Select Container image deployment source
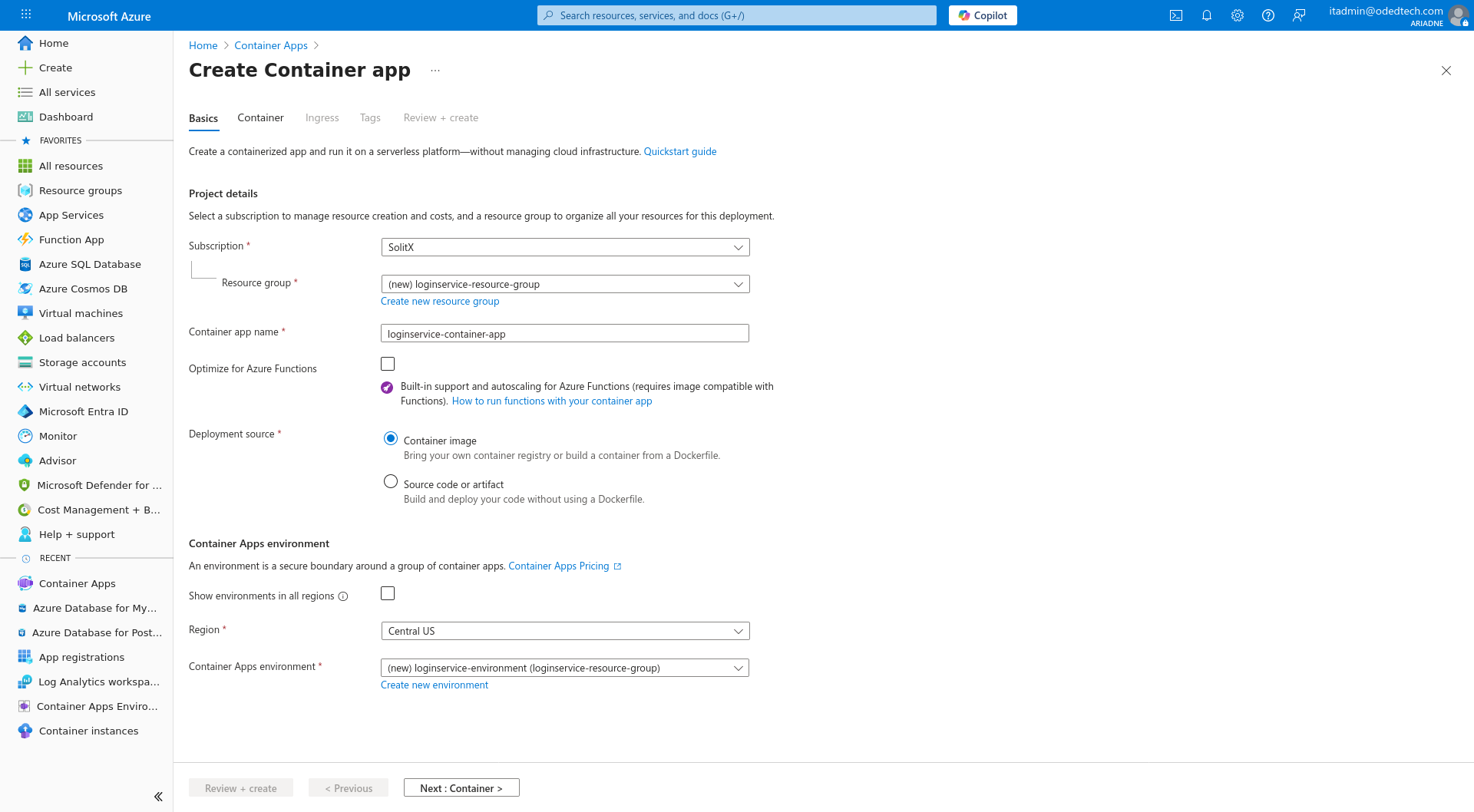This screenshot has width=1474, height=812. 391,438
